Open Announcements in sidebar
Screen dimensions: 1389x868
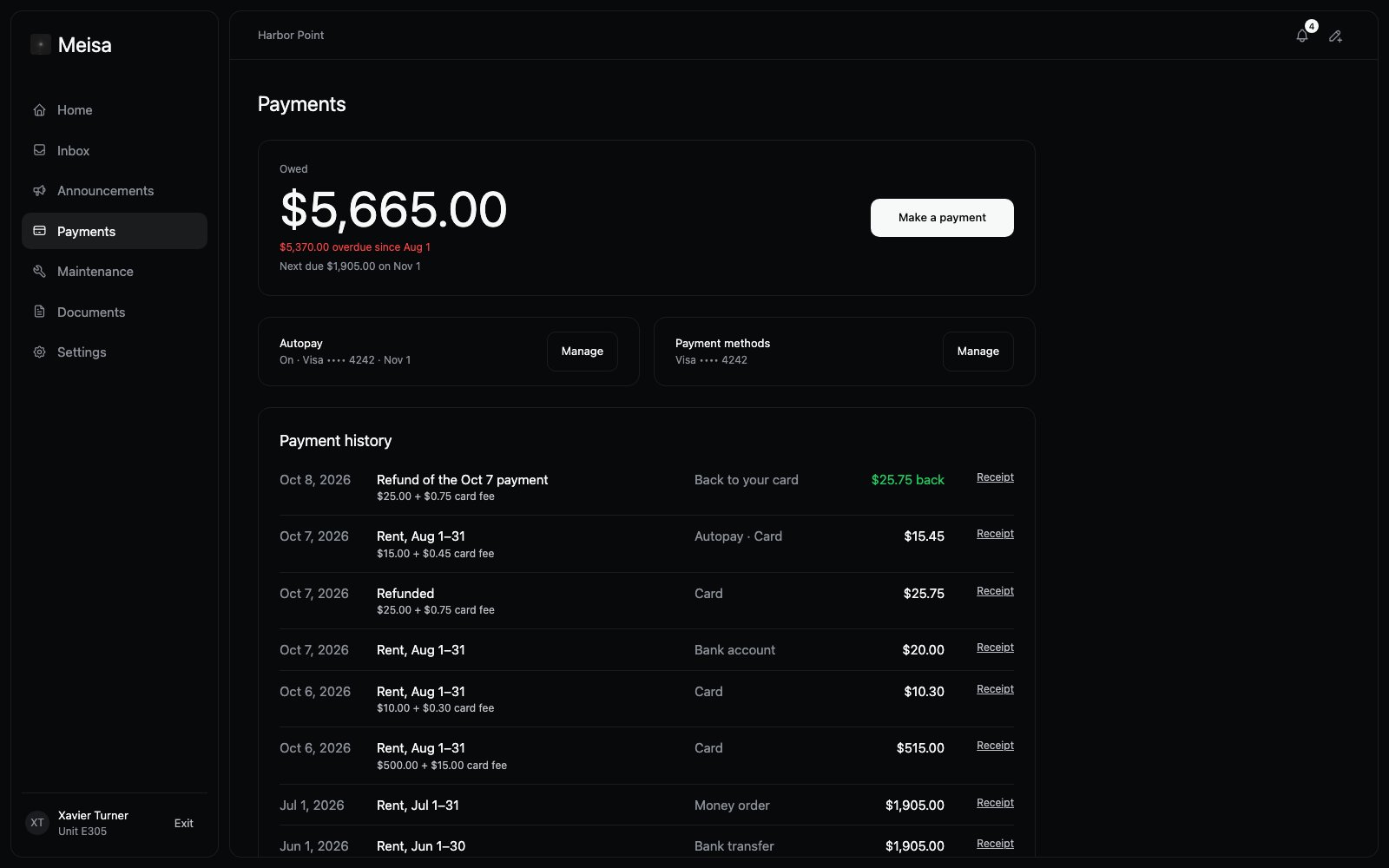coord(115,191)
